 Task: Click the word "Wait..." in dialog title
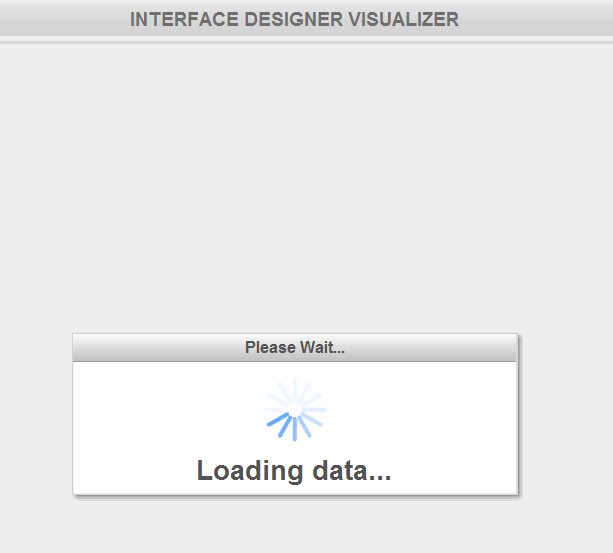[x=322, y=348]
